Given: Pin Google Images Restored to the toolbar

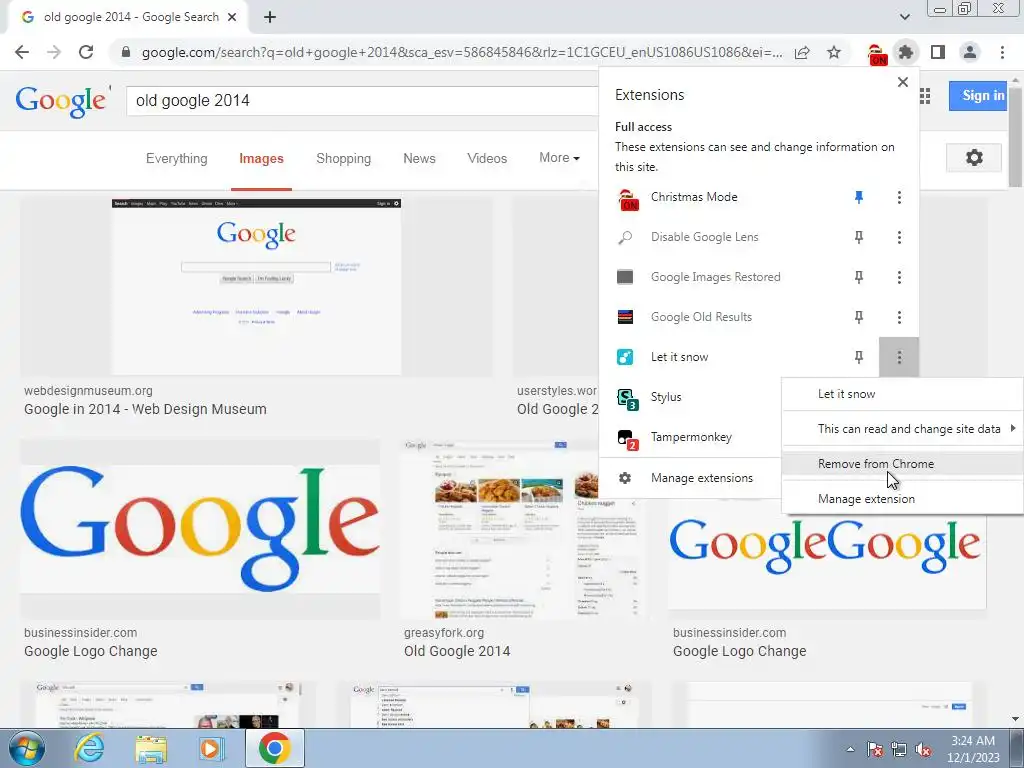Looking at the screenshot, I should click(859, 277).
